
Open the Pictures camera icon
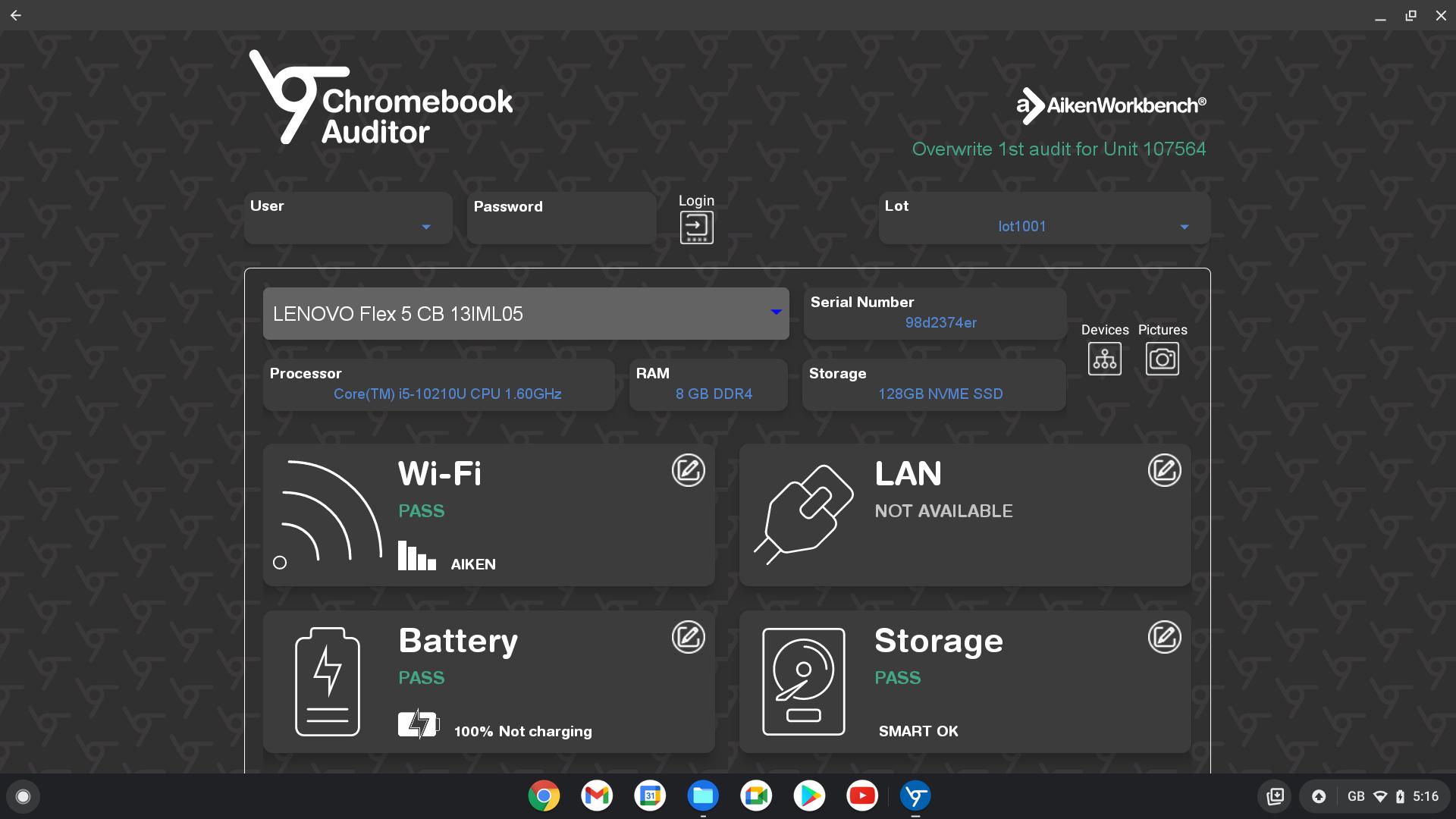pyautogui.click(x=1162, y=359)
